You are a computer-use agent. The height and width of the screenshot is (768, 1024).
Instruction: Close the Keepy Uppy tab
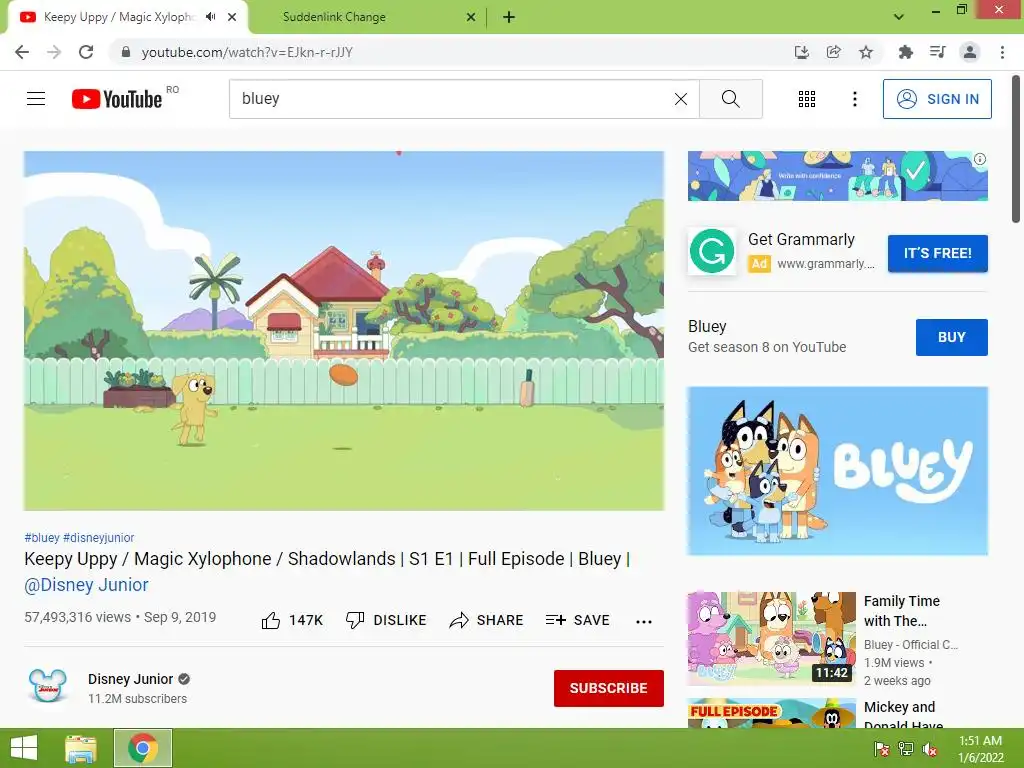coord(232,17)
